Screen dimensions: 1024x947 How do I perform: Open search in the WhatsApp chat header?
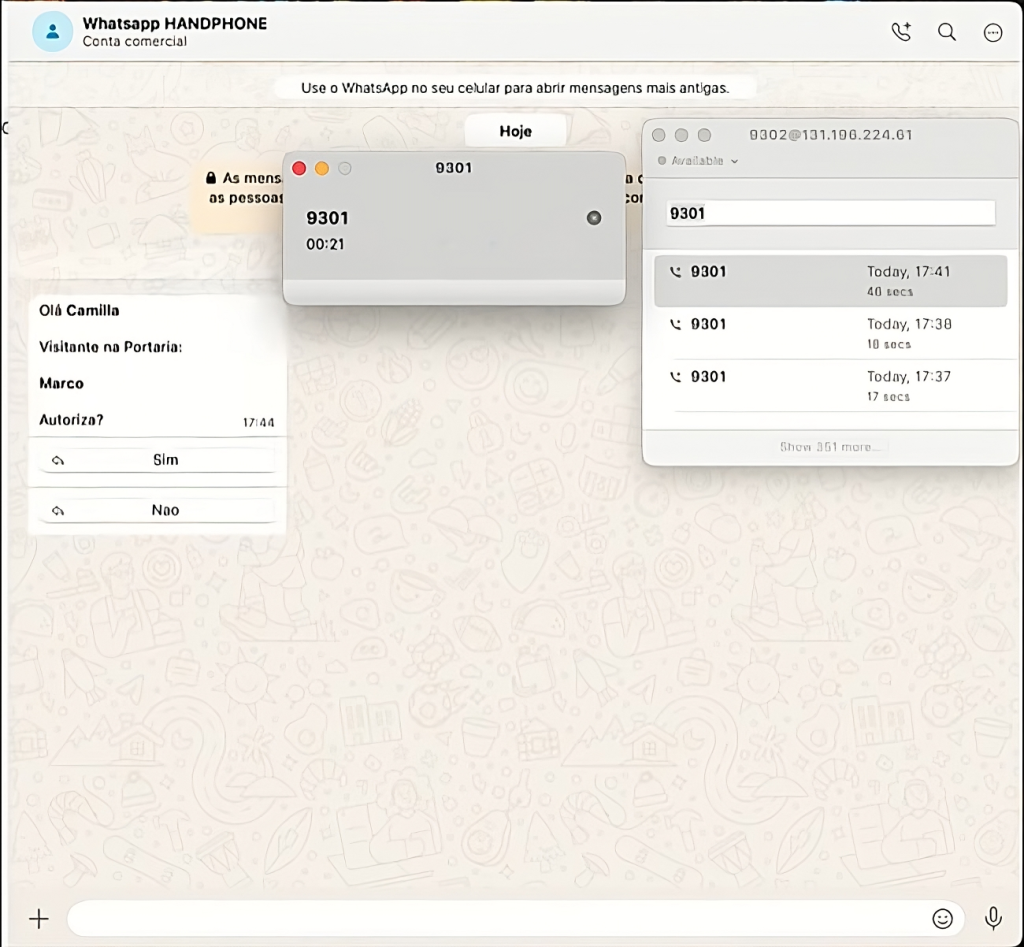coord(947,31)
